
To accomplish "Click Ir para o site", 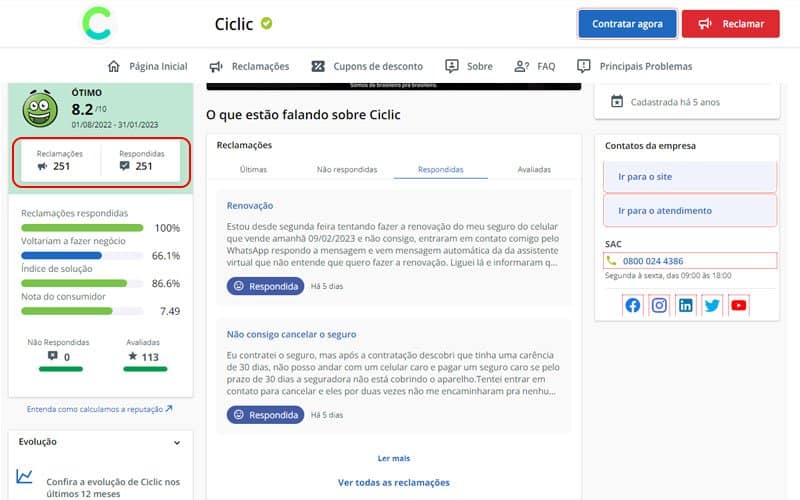I will pyautogui.click(x=690, y=177).
